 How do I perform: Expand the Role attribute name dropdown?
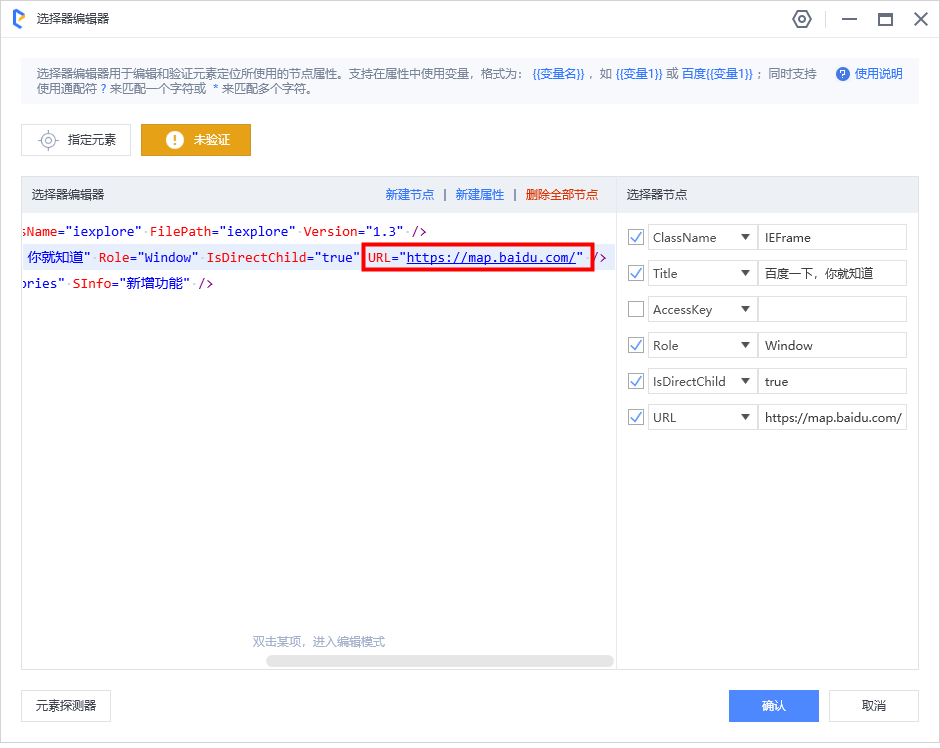(744, 345)
